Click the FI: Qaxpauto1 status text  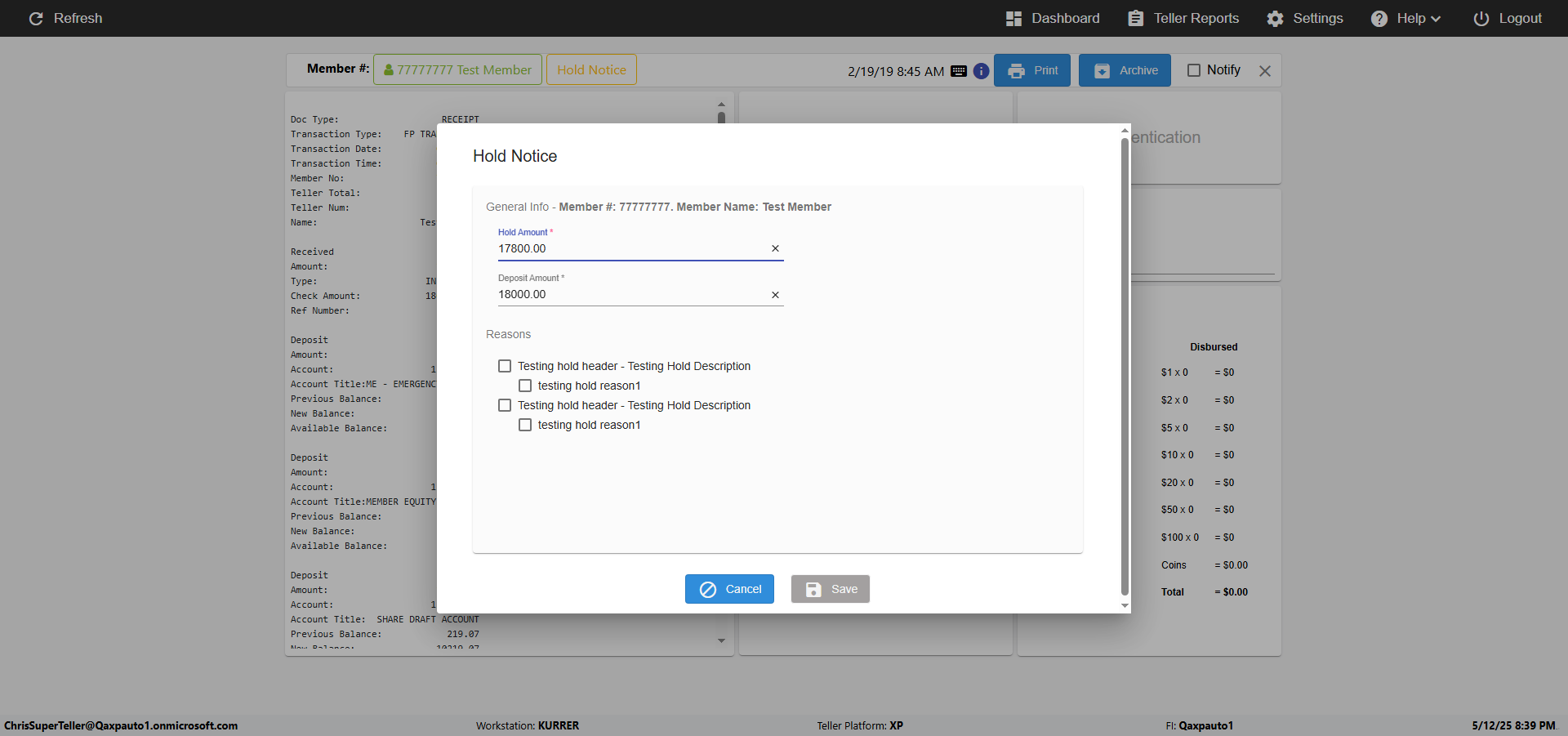click(x=1199, y=725)
